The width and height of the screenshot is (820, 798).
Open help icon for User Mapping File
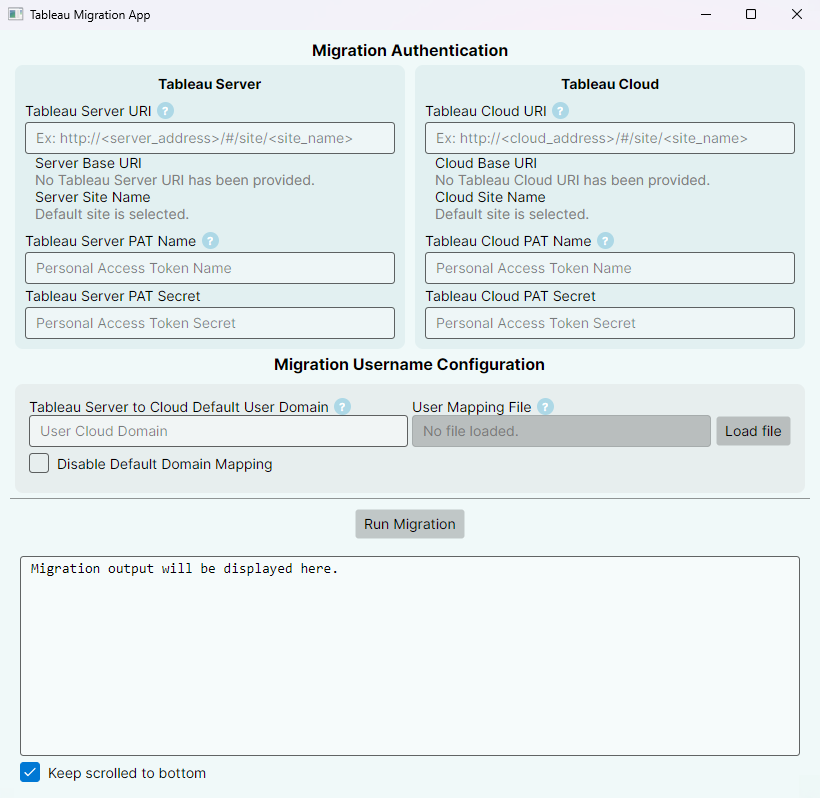[545, 407]
